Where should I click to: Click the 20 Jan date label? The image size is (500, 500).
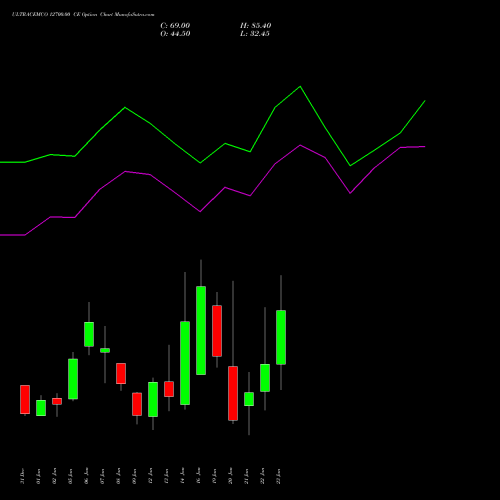click(230, 476)
